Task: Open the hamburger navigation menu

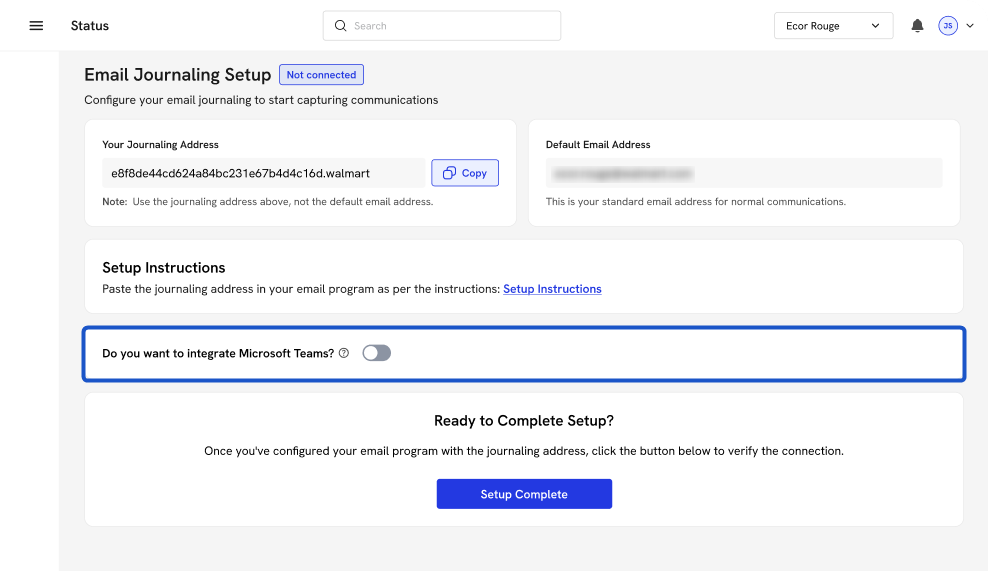Action: 36,26
